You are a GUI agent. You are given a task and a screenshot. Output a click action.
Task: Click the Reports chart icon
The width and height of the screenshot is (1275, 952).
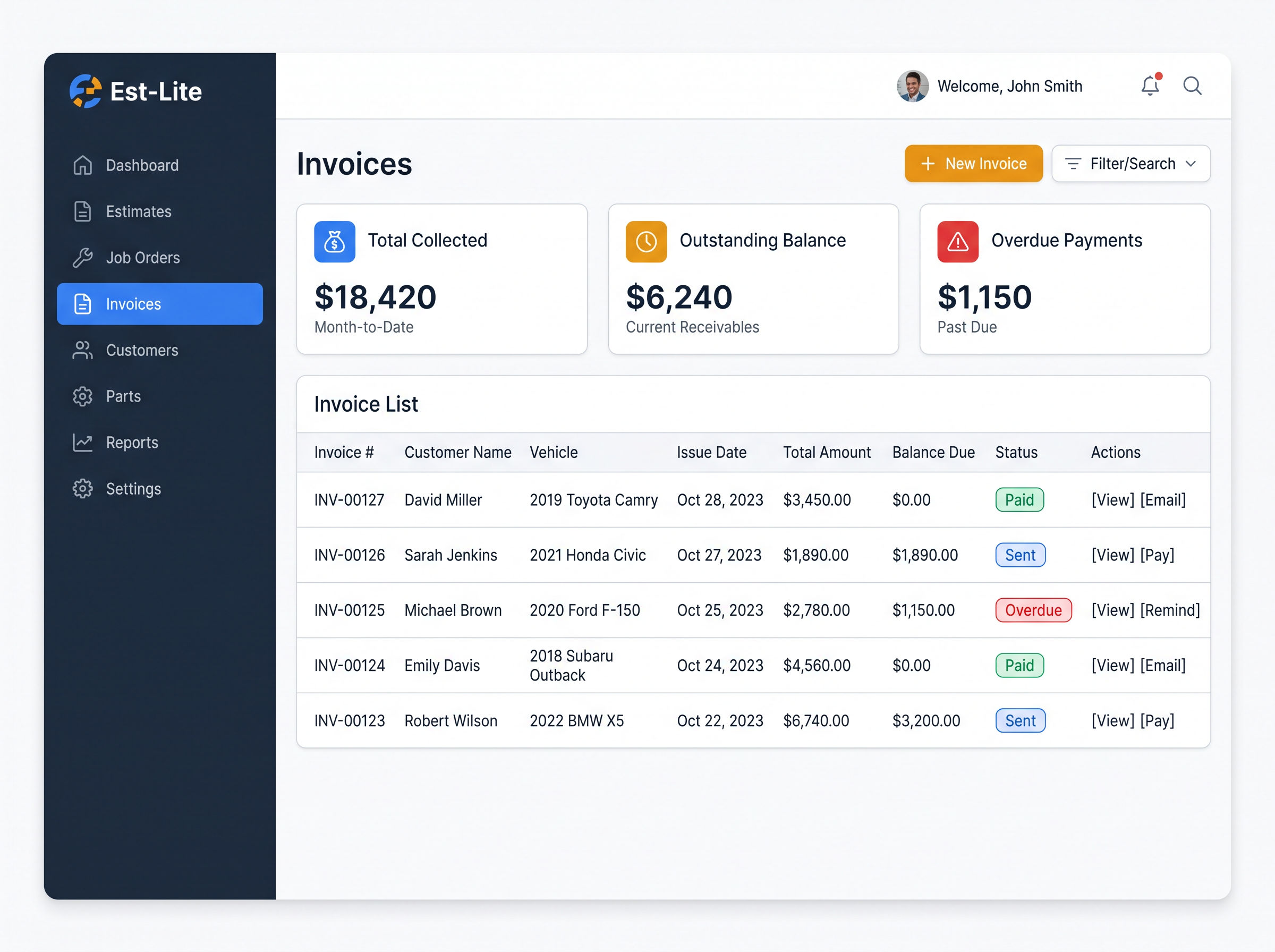82,443
